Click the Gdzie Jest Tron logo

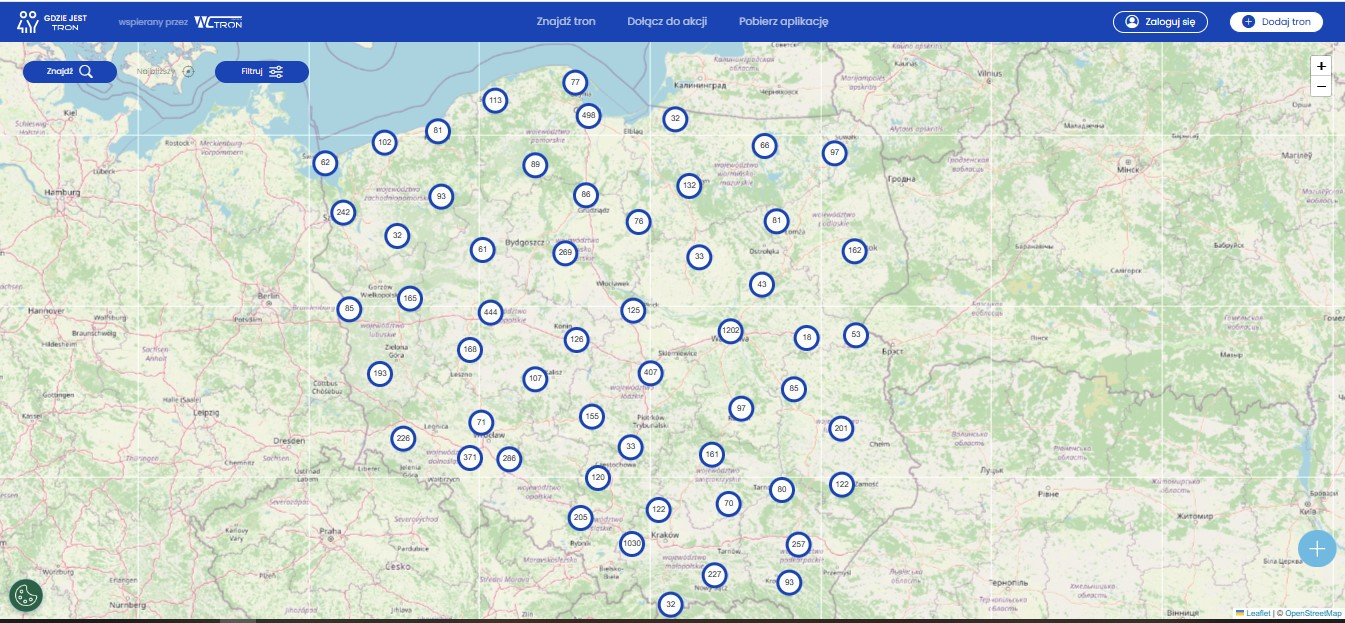[x=53, y=22]
